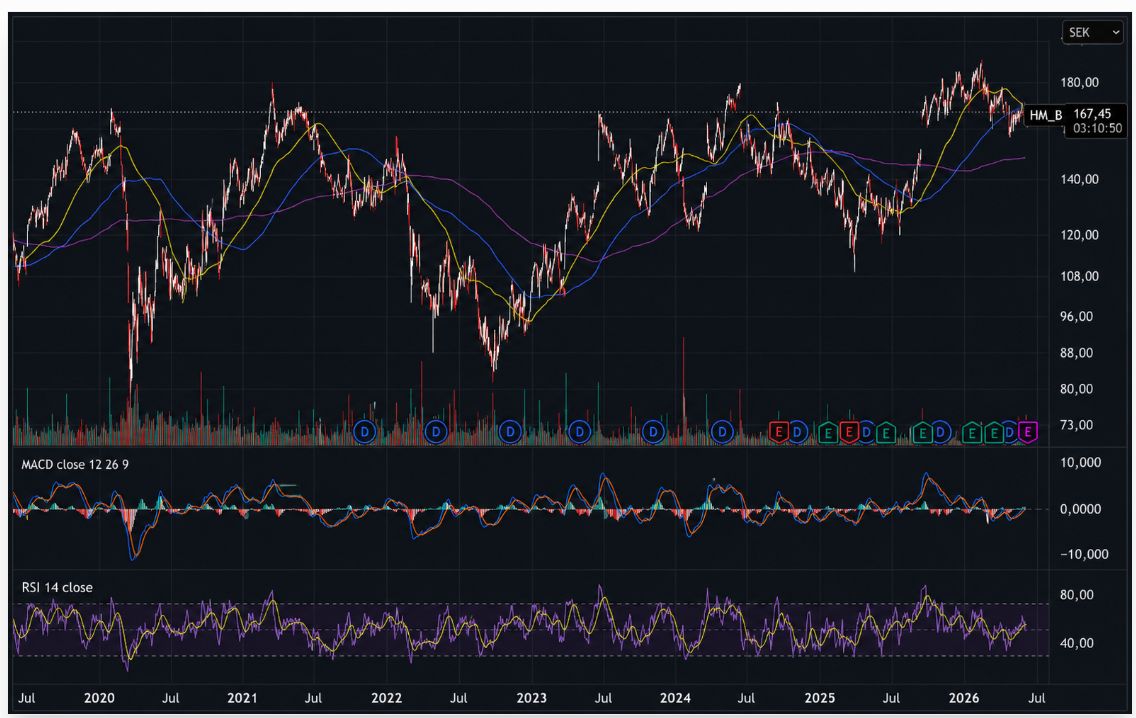The height and width of the screenshot is (718, 1136).
Task: Click the HM_B symbol price label
Action: click(x=1045, y=114)
